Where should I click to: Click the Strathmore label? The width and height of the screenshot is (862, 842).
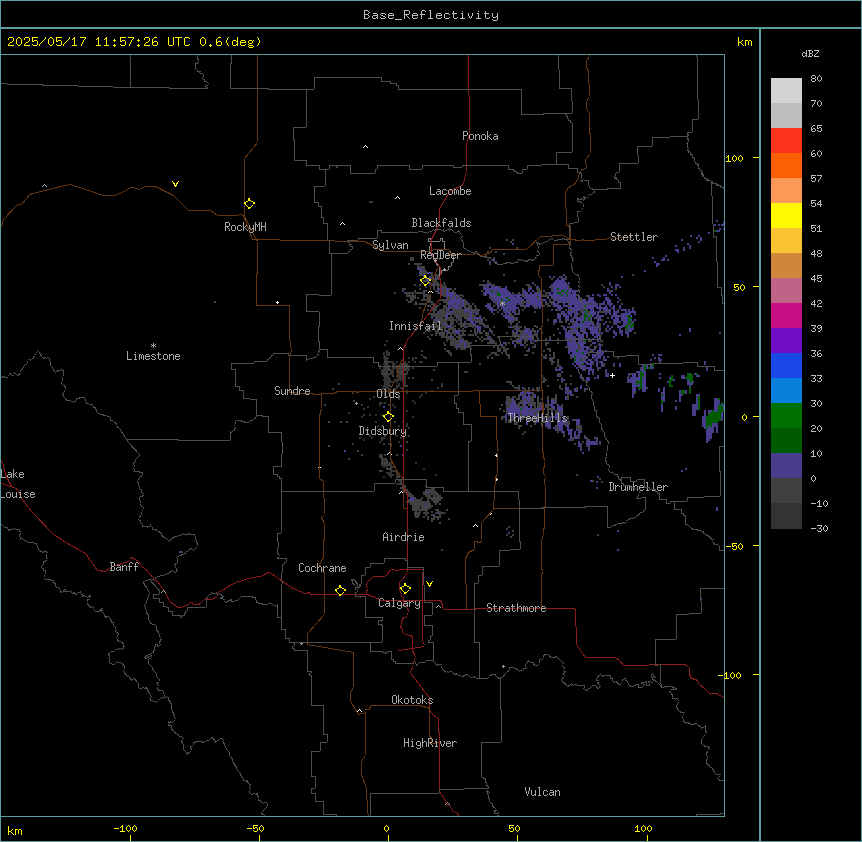[x=516, y=608]
